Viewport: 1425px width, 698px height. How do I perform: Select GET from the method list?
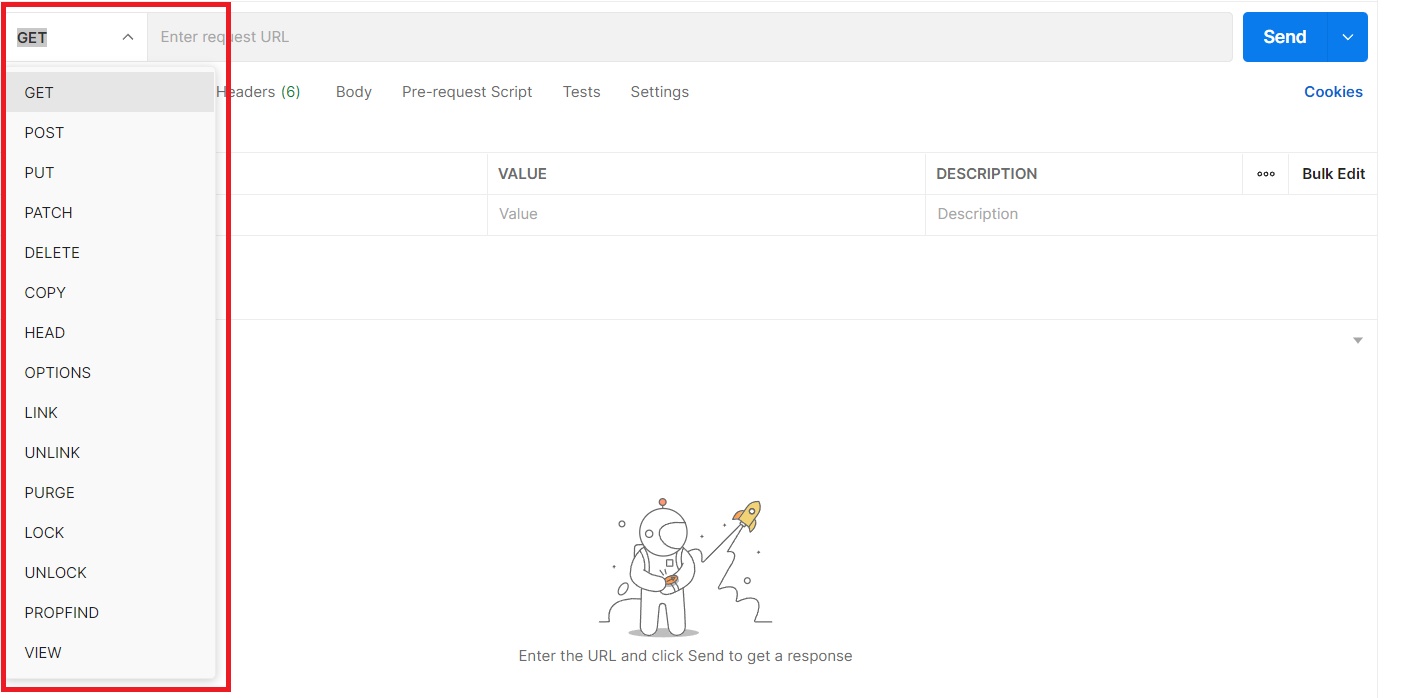pyautogui.click(x=111, y=92)
